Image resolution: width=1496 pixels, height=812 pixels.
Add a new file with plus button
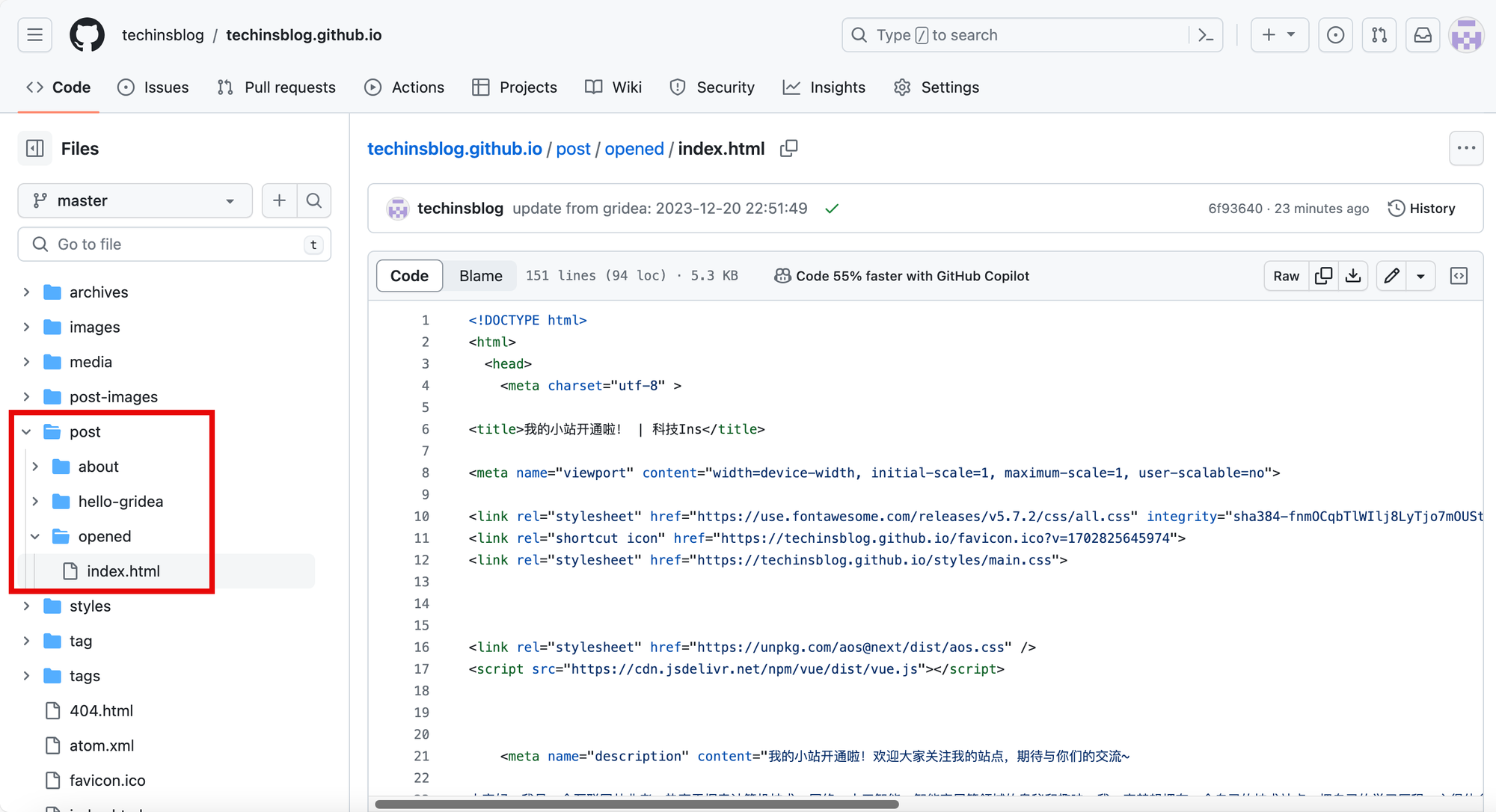(279, 200)
